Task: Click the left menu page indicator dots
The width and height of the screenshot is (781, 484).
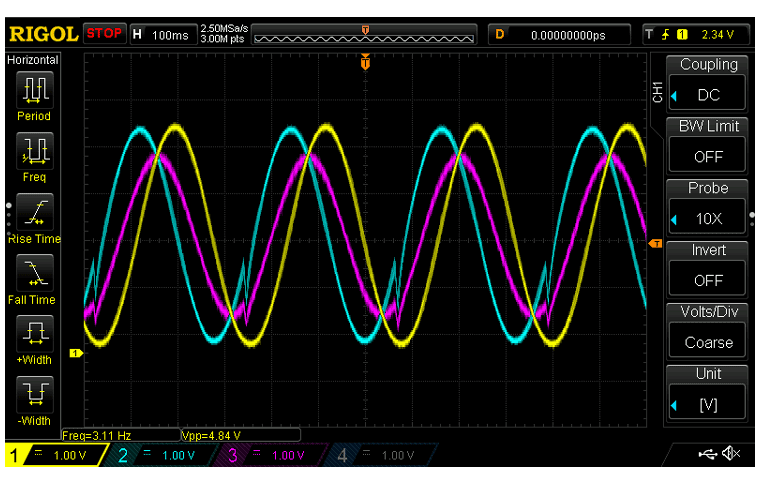Action: tap(8, 220)
